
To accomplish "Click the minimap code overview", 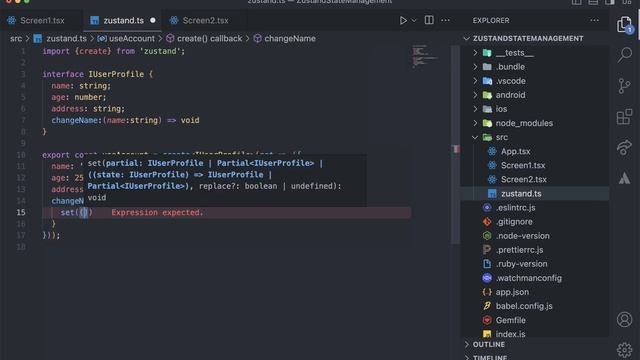I will tap(424, 56).
